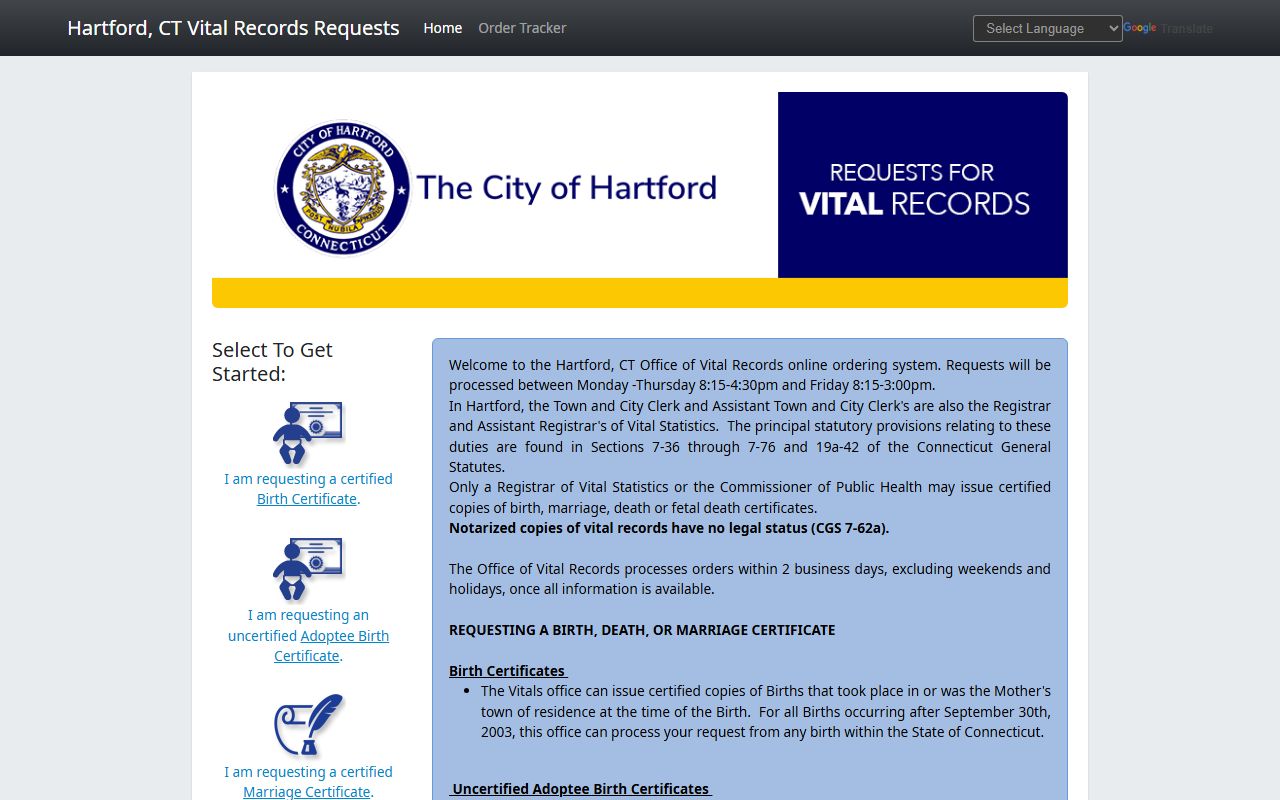Screen dimensions: 1280x800
Task: Click the scroll and quill Marriage Certificate icon
Action: pos(308,725)
